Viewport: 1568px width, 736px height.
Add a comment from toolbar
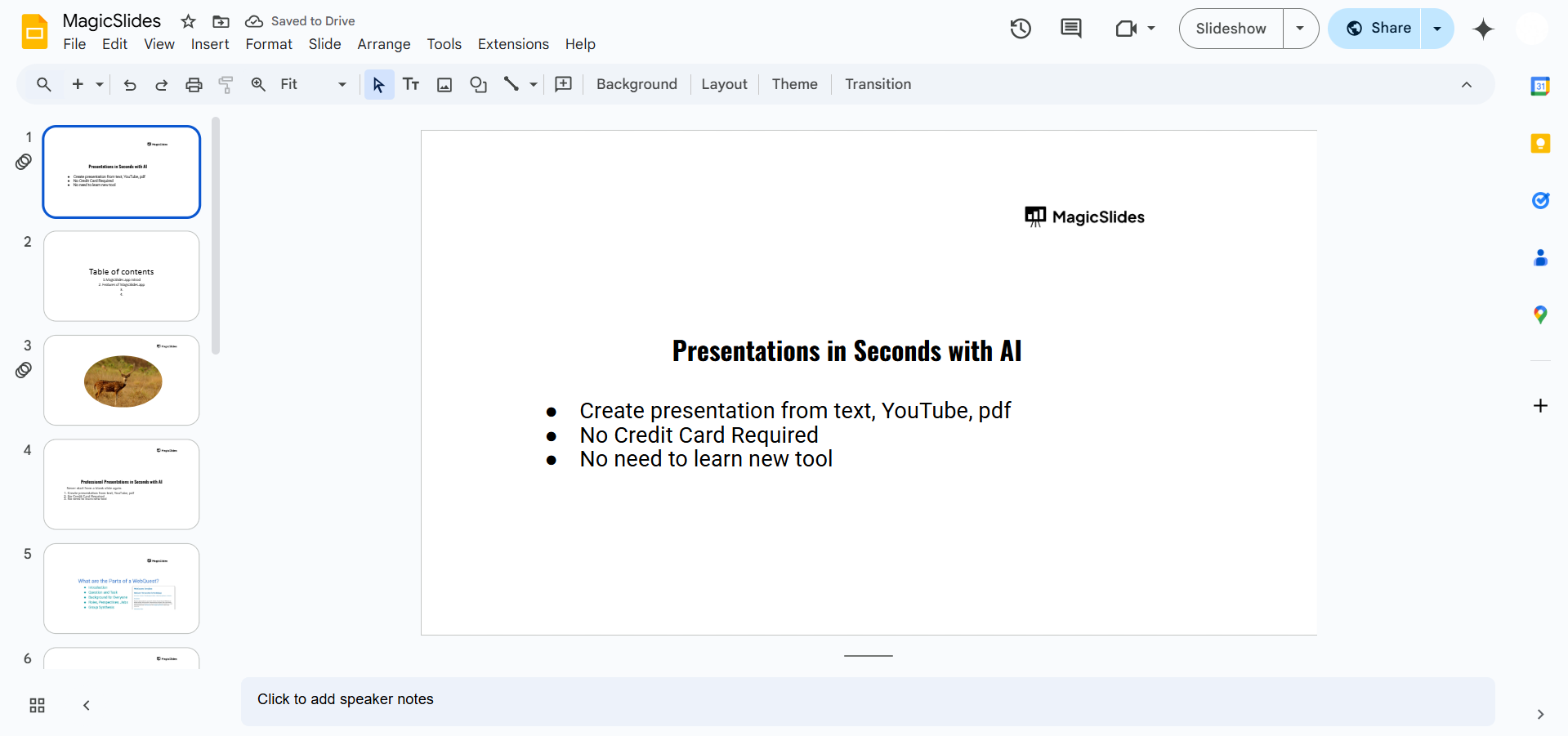[564, 84]
